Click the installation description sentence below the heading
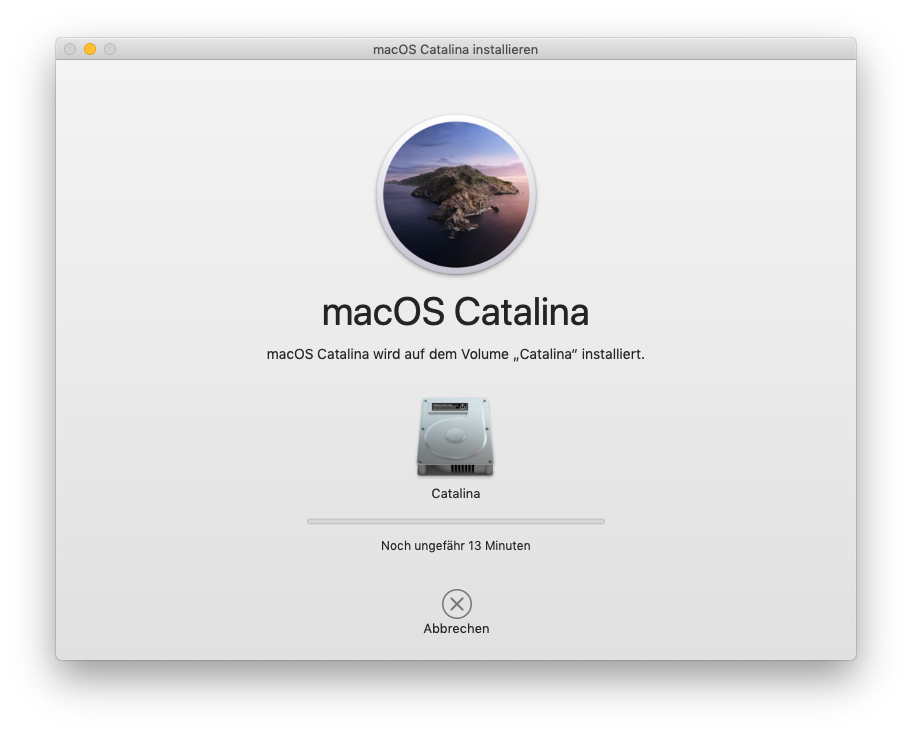This screenshot has width=912, height=734. [x=456, y=353]
